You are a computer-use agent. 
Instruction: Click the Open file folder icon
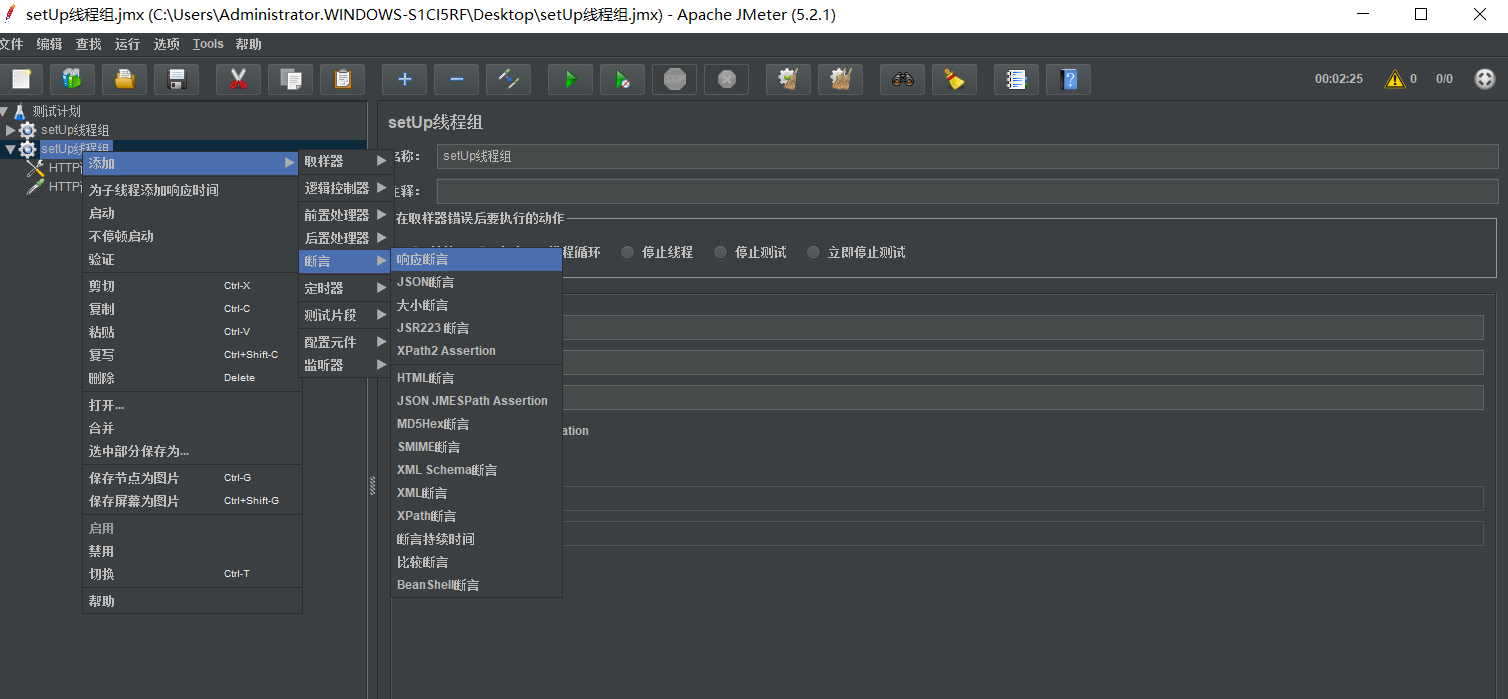[124, 79]
